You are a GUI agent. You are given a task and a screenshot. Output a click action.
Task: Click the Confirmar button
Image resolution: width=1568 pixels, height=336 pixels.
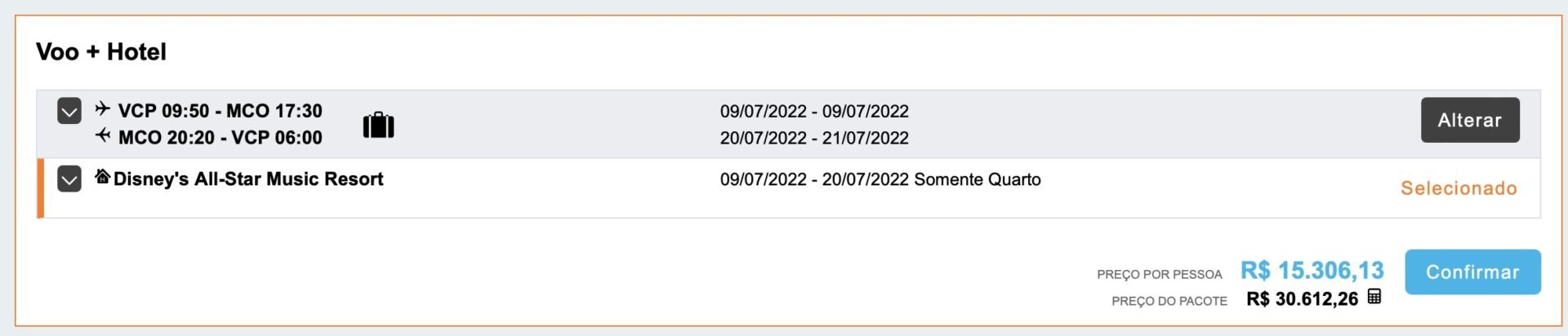(1472, 272)
